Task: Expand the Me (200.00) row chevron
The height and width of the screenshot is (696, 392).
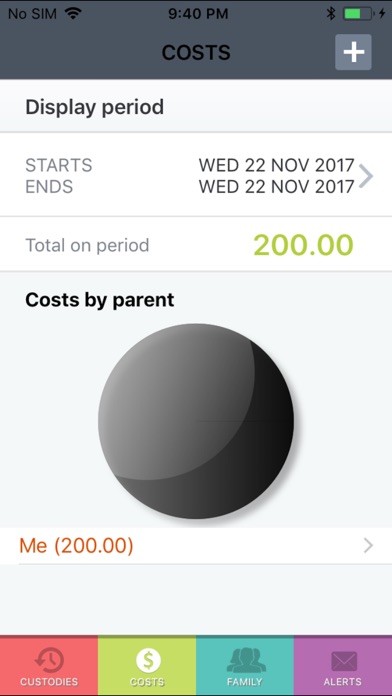Action: [368, 546]
